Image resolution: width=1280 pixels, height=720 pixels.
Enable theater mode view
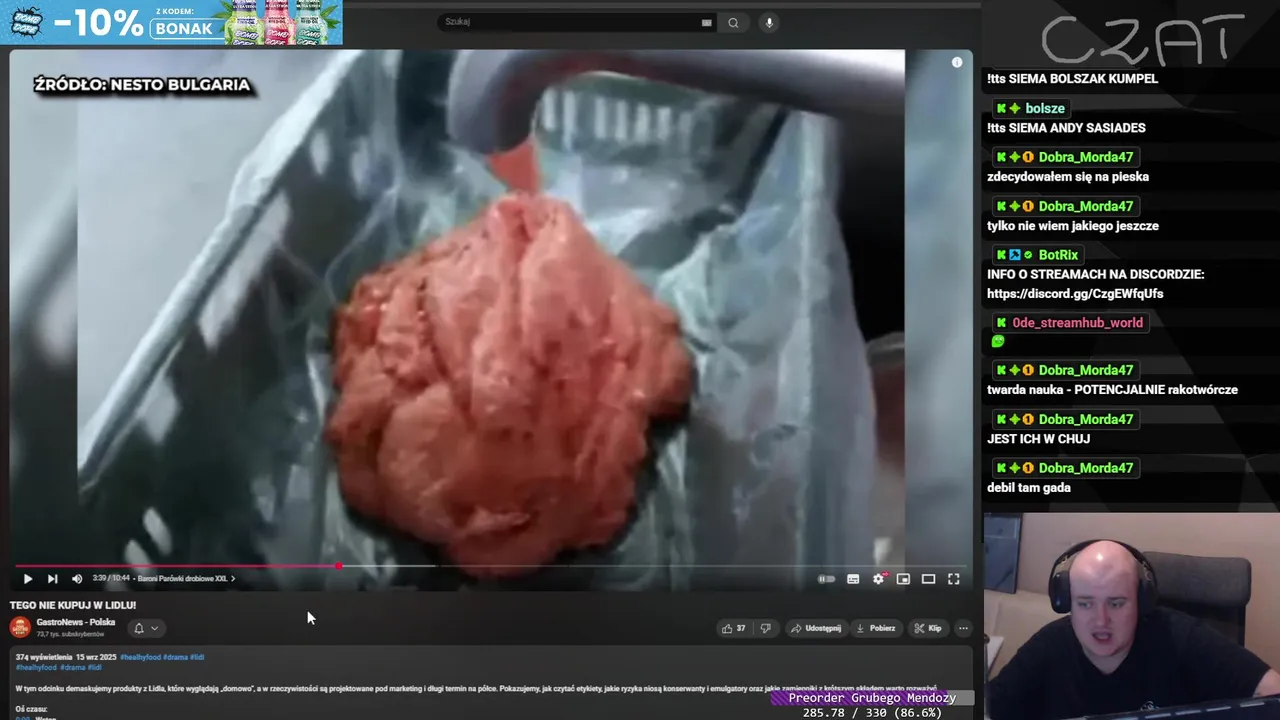pyautogui.click(x=928, y=579)
